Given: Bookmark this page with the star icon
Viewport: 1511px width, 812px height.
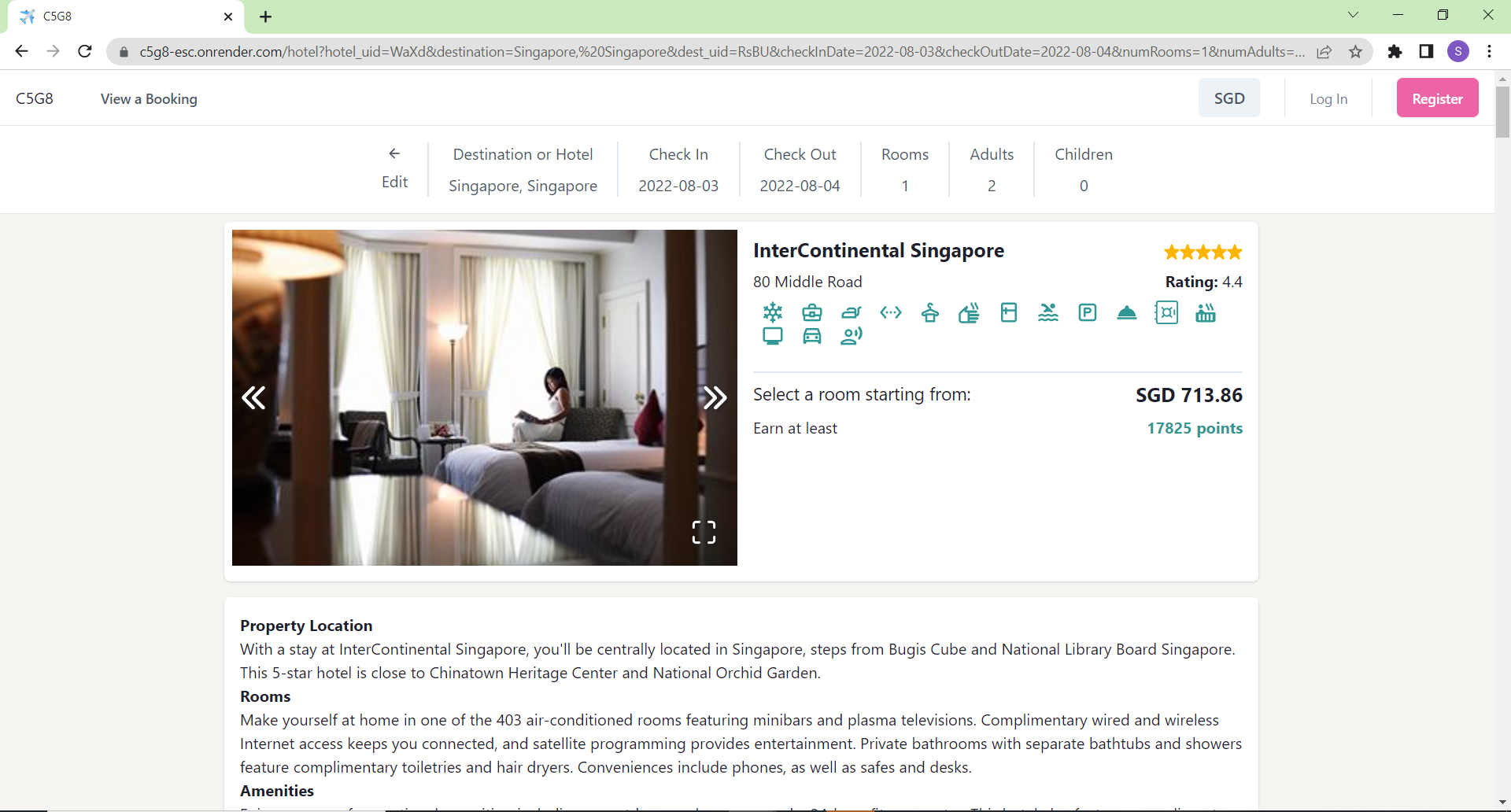Looking at the screenshot, I should click(1355, 52).
